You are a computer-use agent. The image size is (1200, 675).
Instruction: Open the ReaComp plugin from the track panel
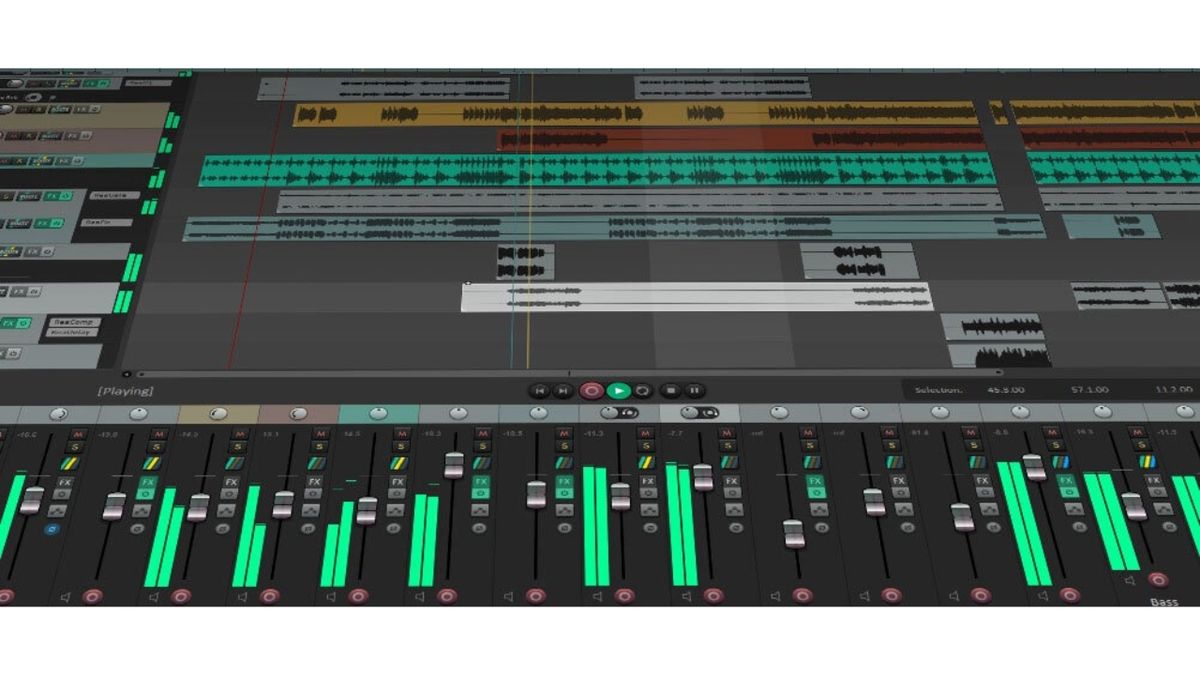(x=77, y=321)
